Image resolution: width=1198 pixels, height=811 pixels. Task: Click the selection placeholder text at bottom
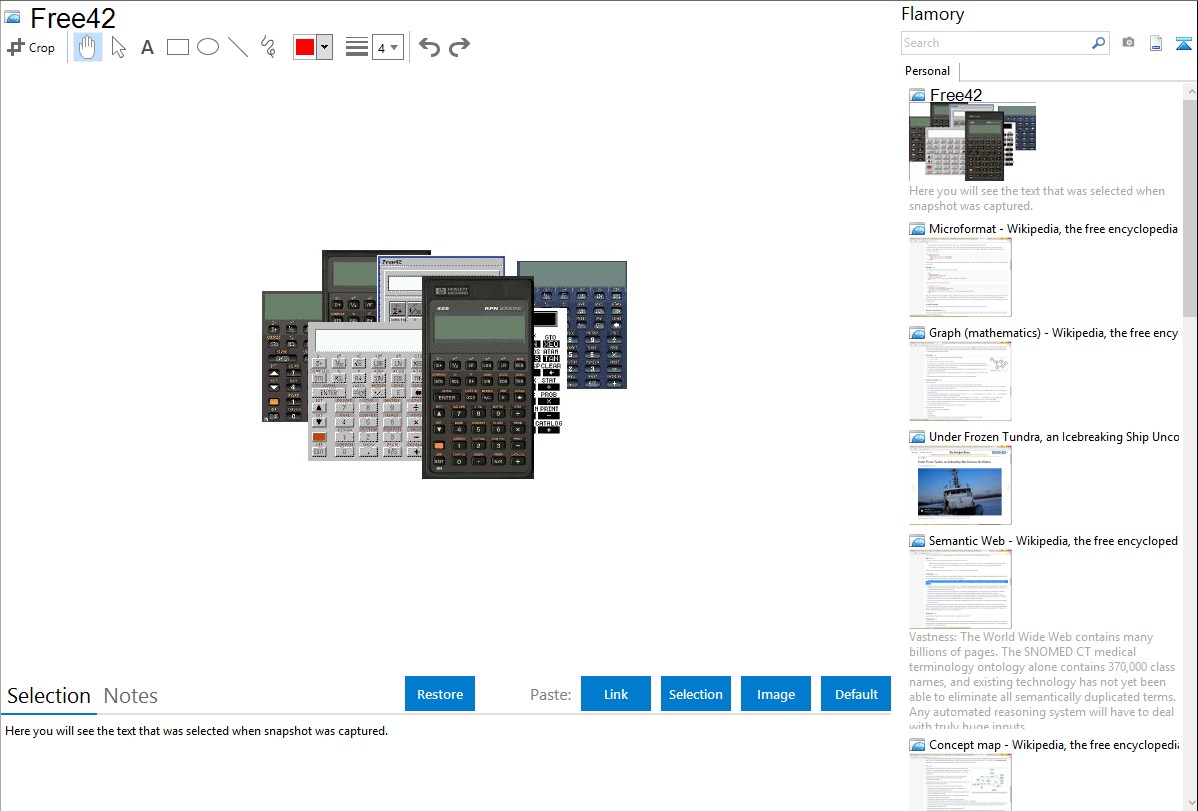tap(196, 731)
